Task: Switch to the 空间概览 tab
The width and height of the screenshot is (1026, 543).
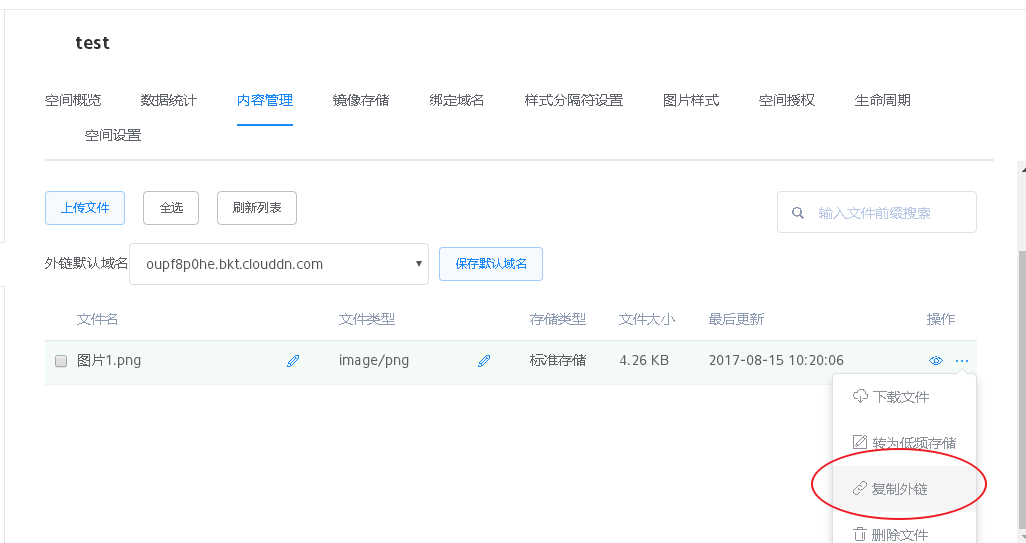Action: coord(73,100)
